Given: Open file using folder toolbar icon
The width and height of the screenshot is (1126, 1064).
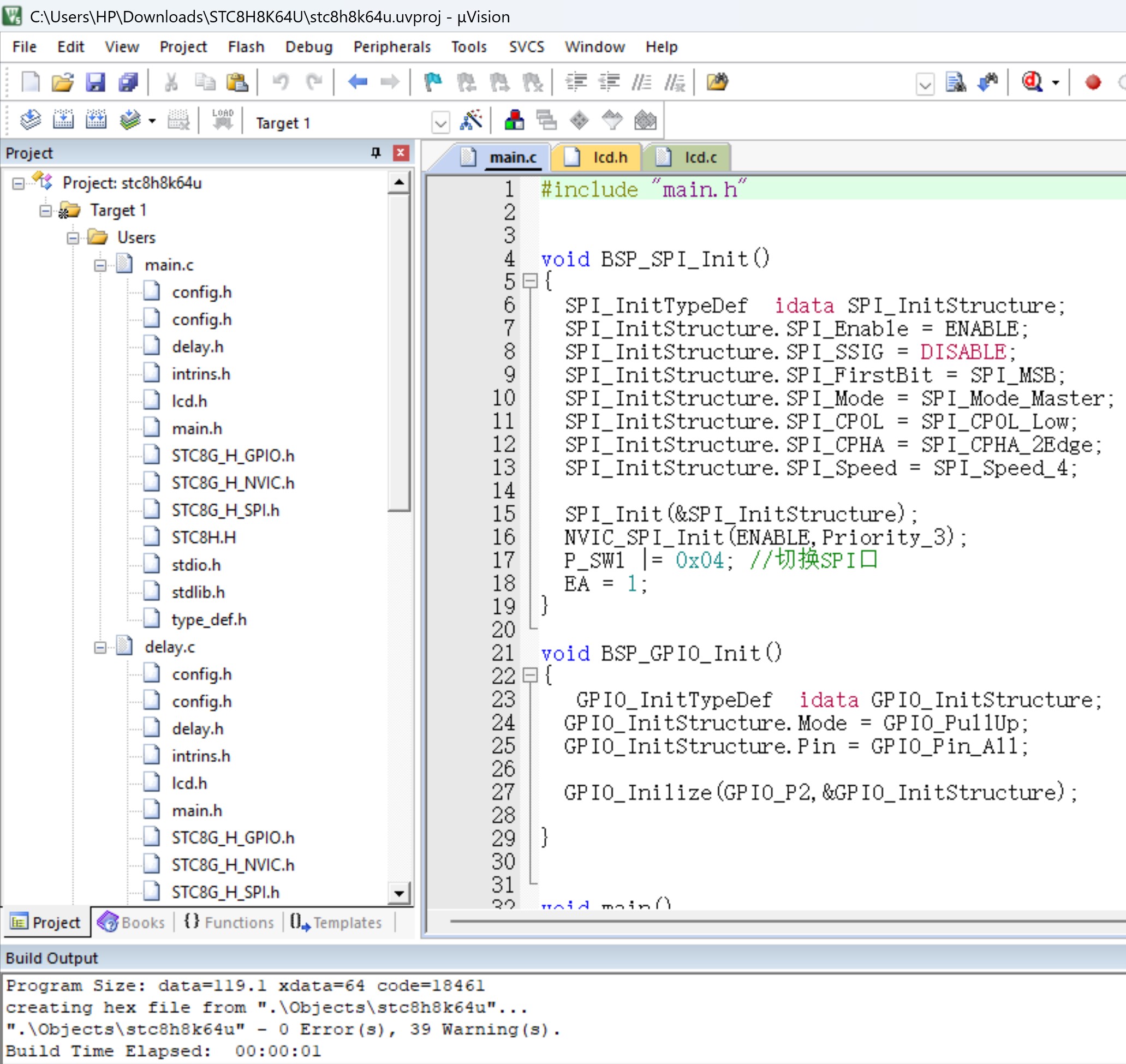Looking at the screenshot, I should [x=63, y=82].
